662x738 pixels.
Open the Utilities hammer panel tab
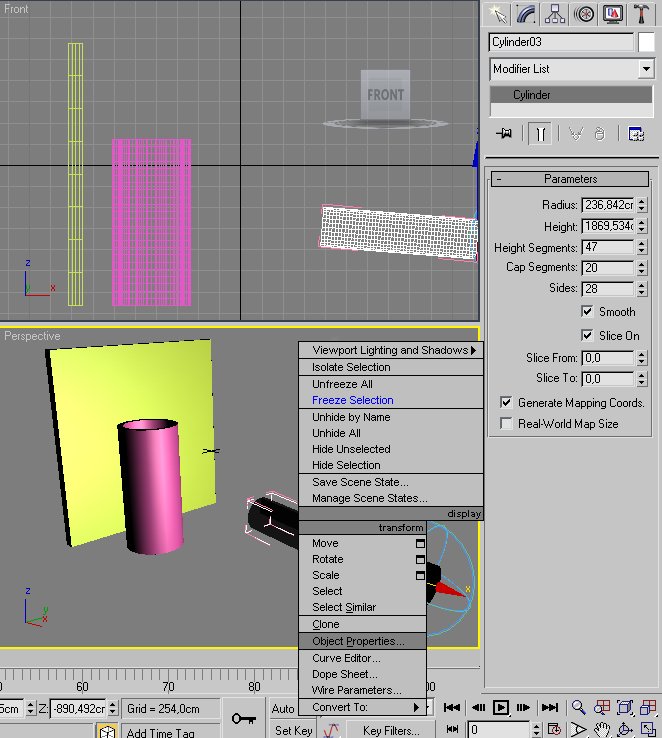(641, 14)
